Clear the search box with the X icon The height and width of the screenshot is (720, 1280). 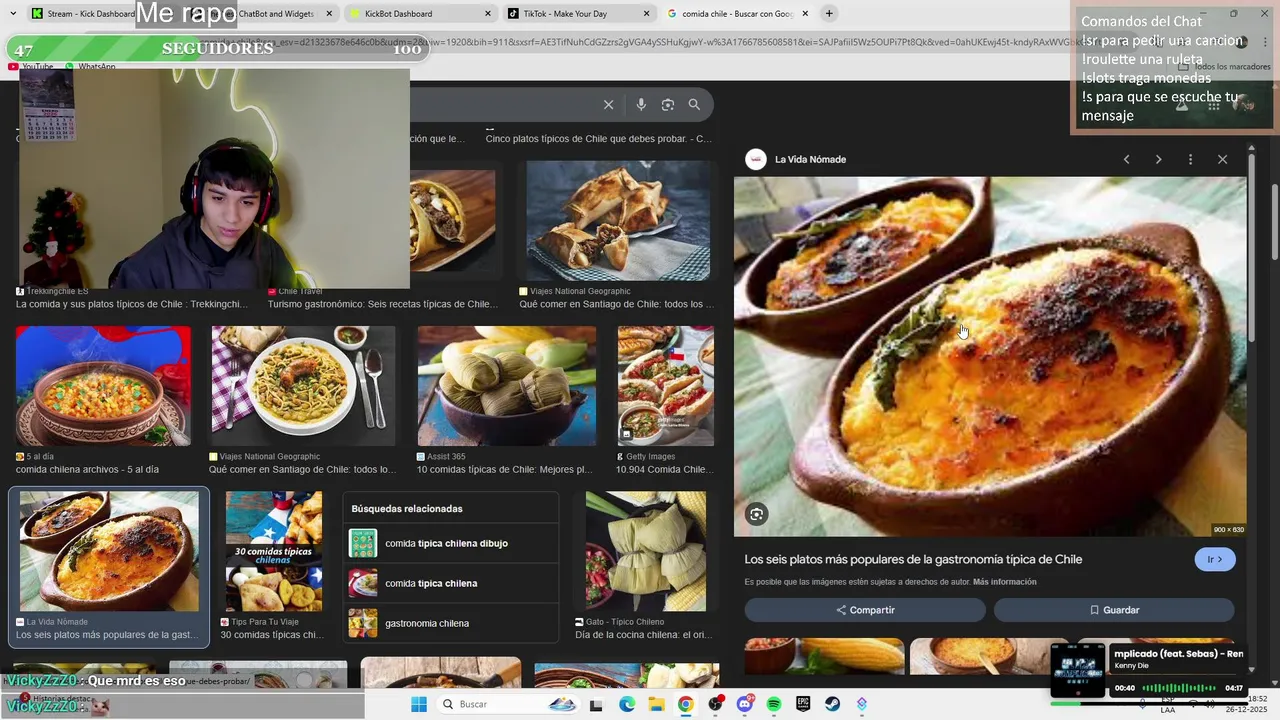pos(608,104)
